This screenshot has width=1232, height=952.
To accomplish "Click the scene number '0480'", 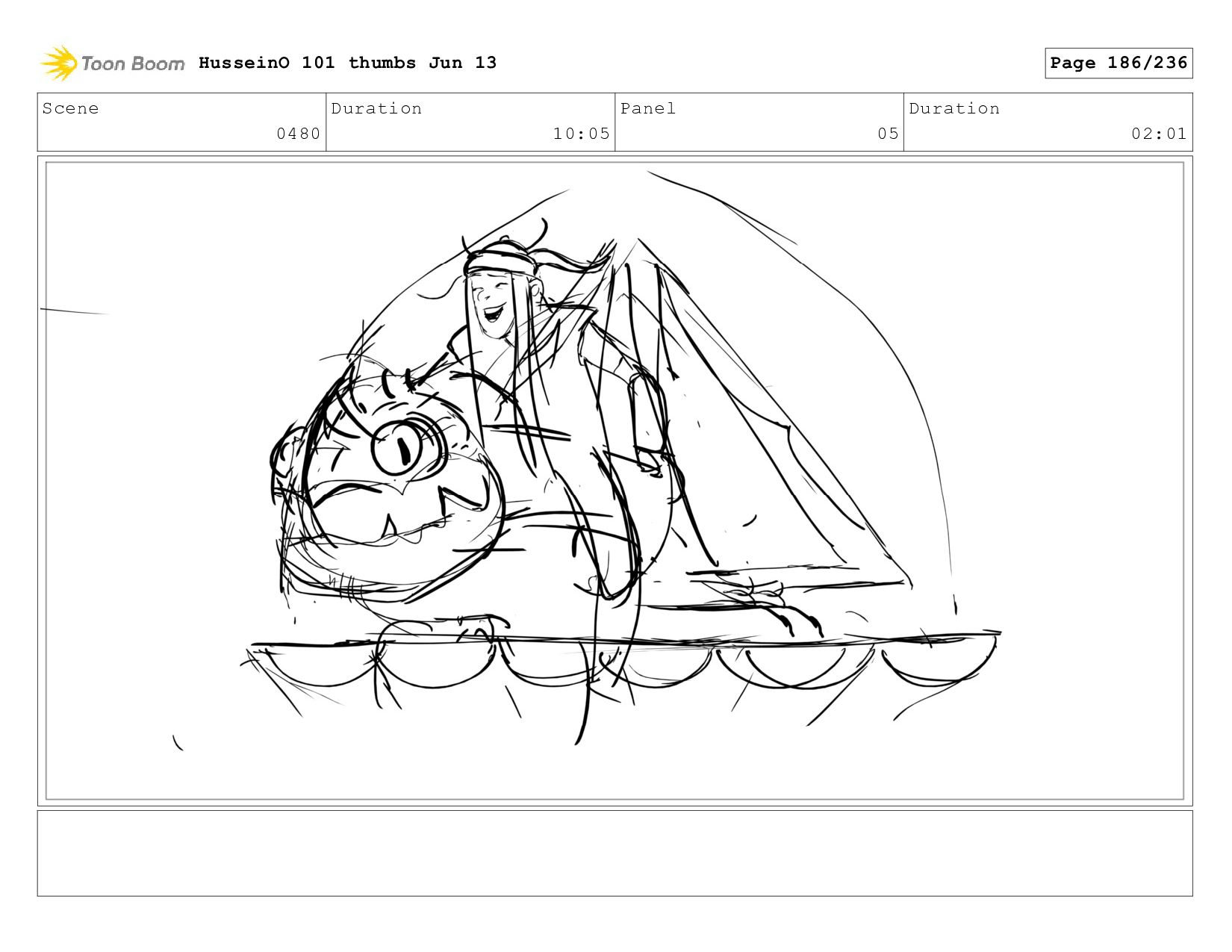I will point(298,134).
